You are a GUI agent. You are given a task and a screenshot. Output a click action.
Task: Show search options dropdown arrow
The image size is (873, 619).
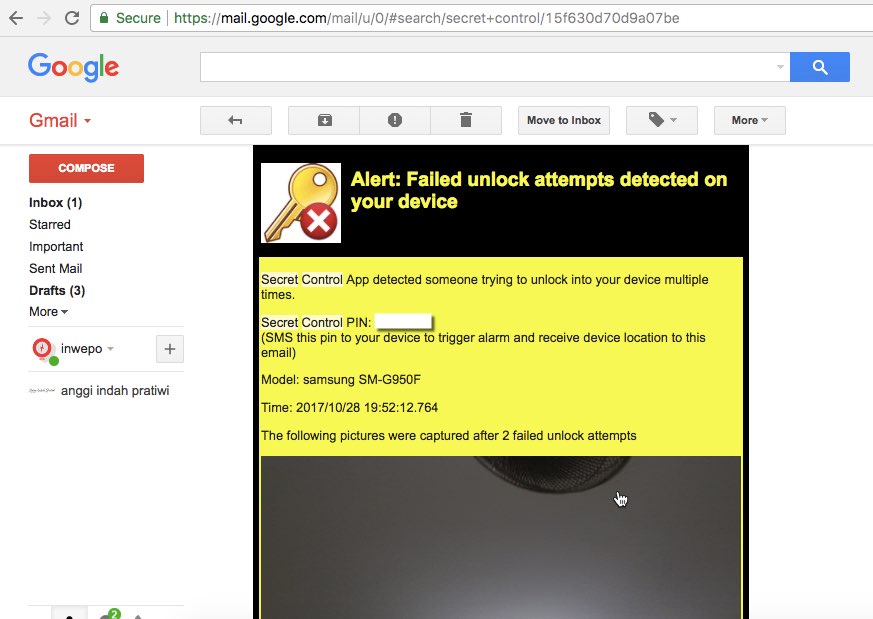(x=780, y=67)
